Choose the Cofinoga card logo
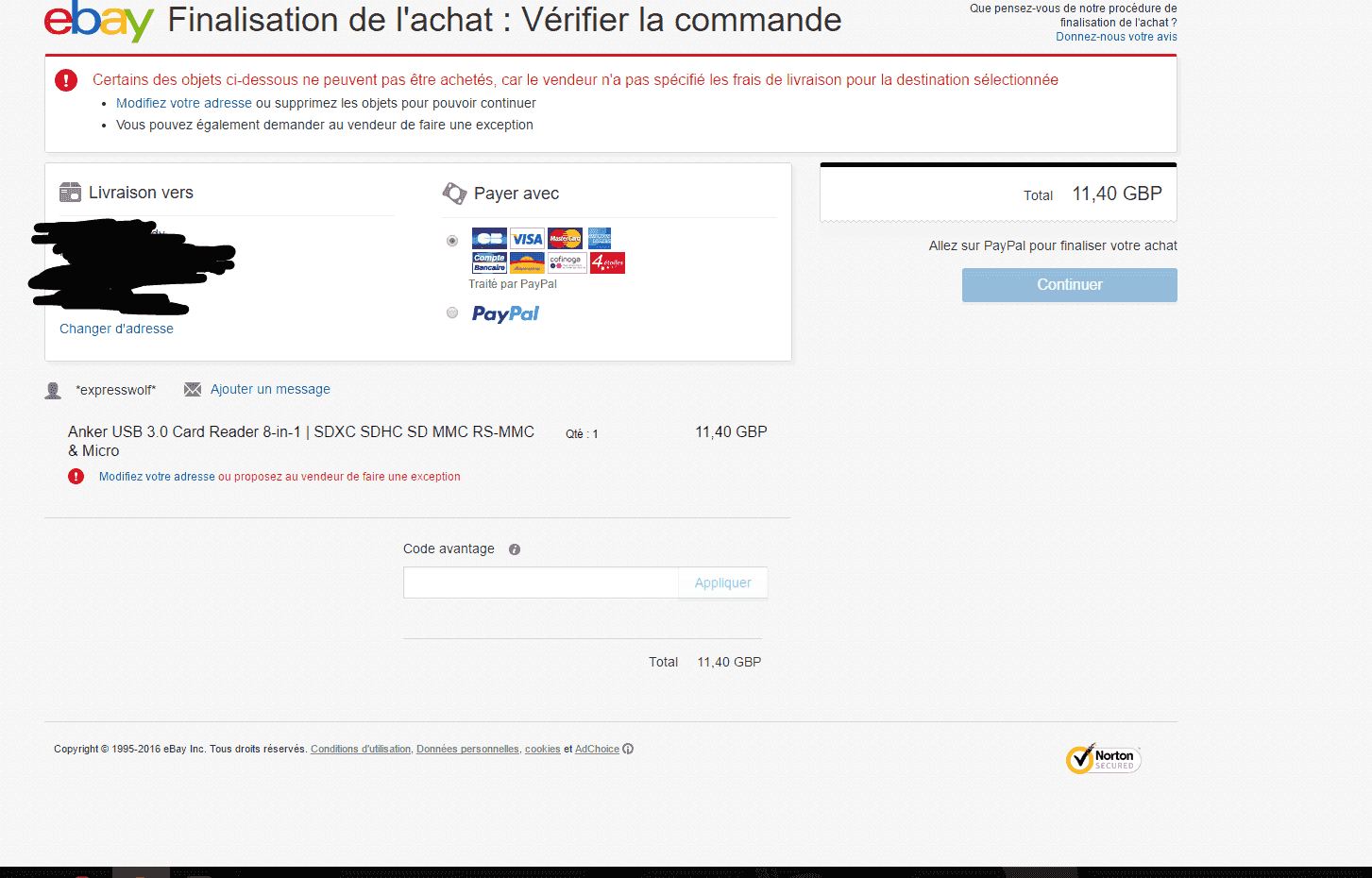The width and height of the screenshot is (1372, 878). (x=567, y=262)
